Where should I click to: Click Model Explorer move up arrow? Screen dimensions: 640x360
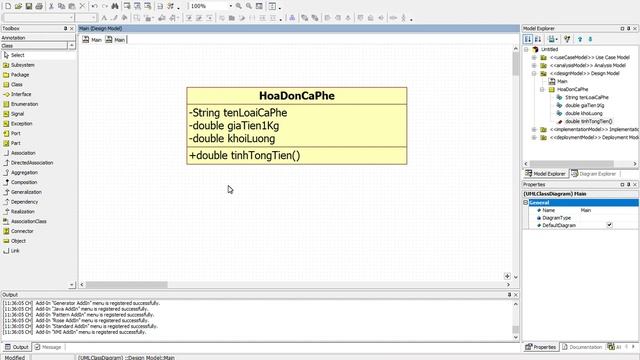click(580, 39)
